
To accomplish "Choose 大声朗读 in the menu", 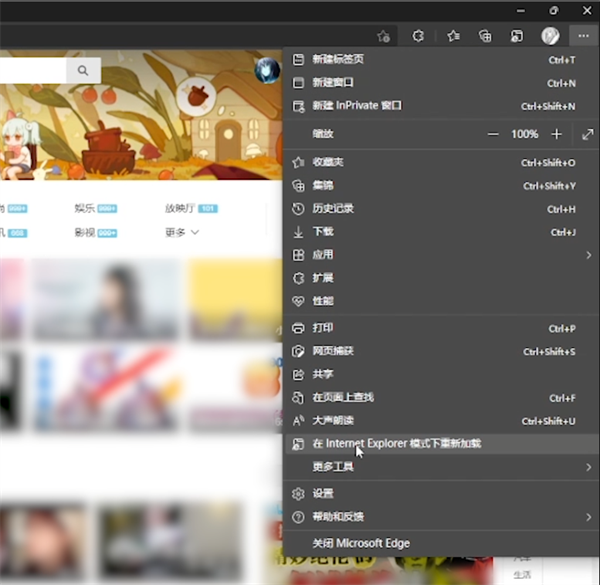I will (x=441, y=421).
